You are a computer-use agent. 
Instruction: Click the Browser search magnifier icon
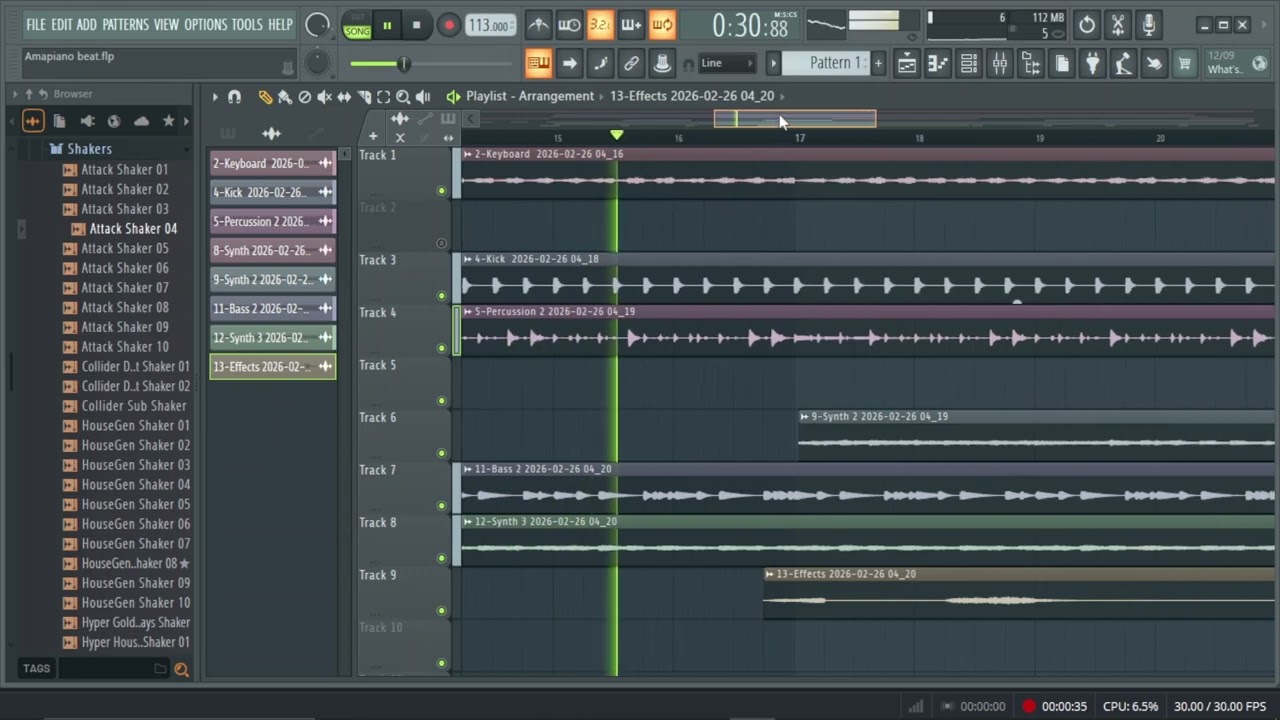181,670
